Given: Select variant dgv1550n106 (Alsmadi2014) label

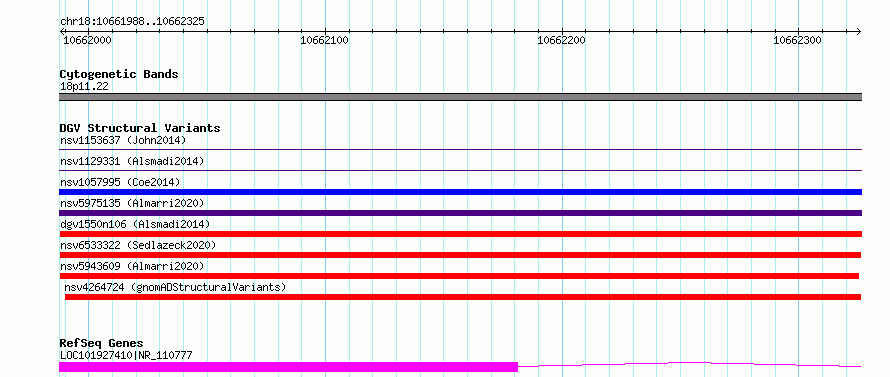Looking at the screenshot, I should (x=135, y=224).
